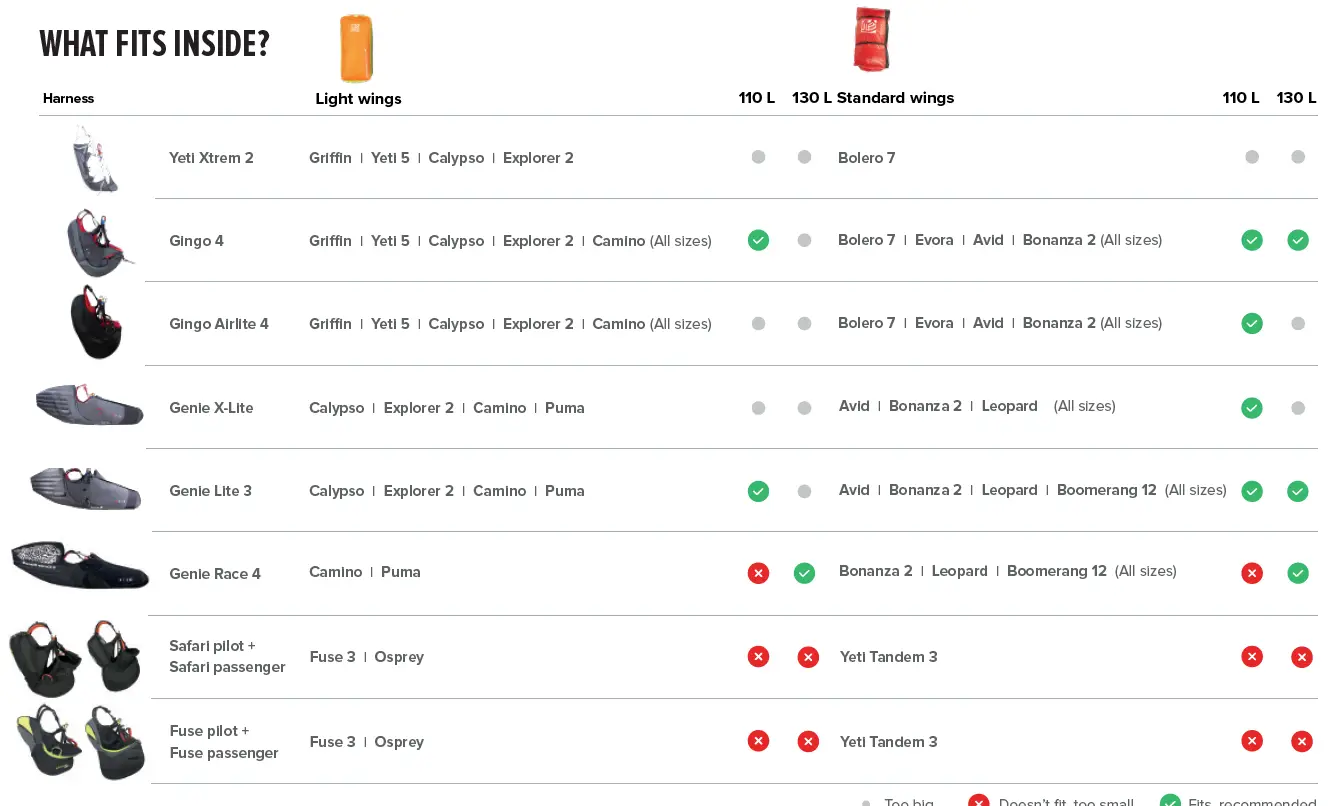Click the Genie X-Lite harness picture

[89, 403]
